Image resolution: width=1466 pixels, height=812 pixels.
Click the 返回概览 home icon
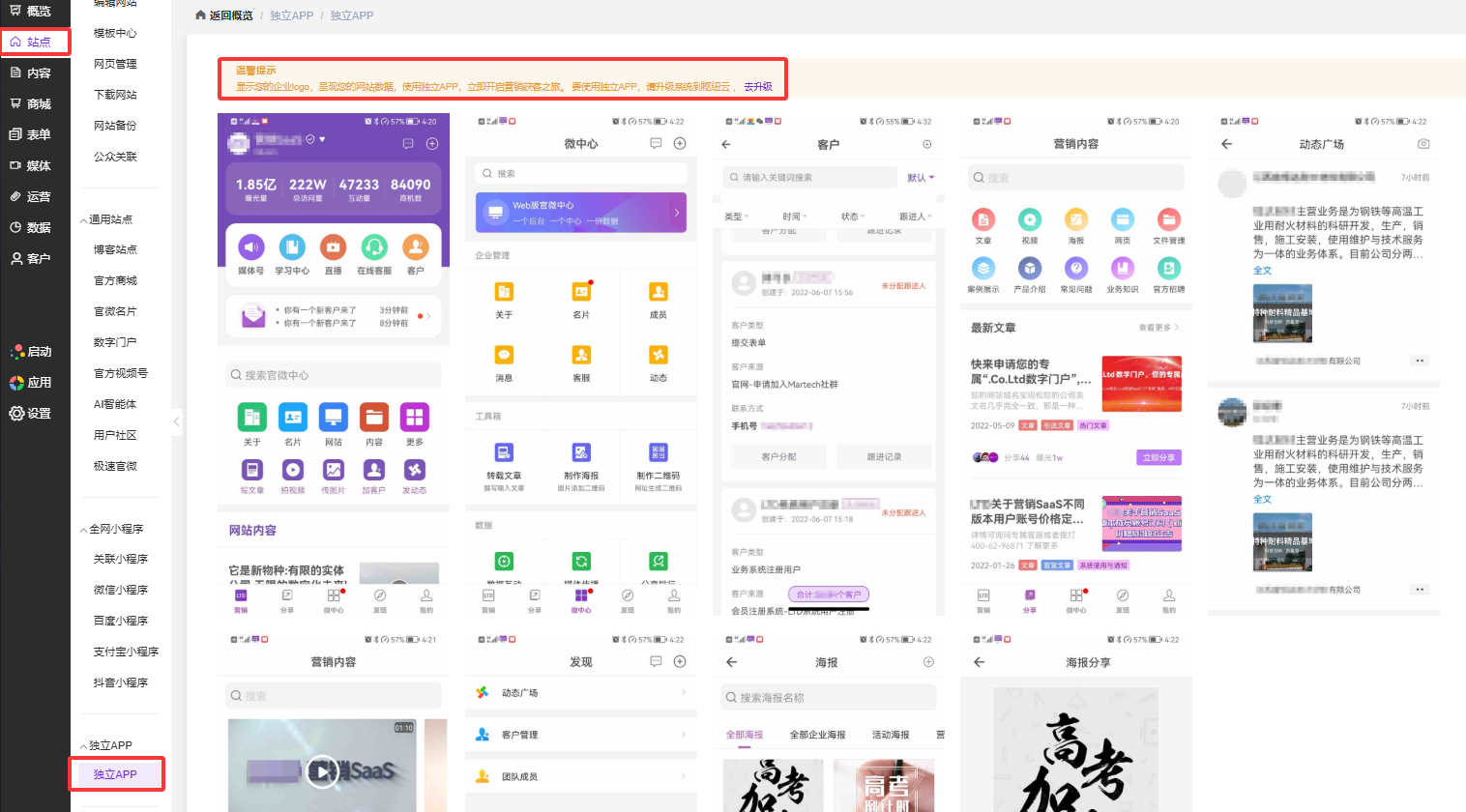click(201, 15)
